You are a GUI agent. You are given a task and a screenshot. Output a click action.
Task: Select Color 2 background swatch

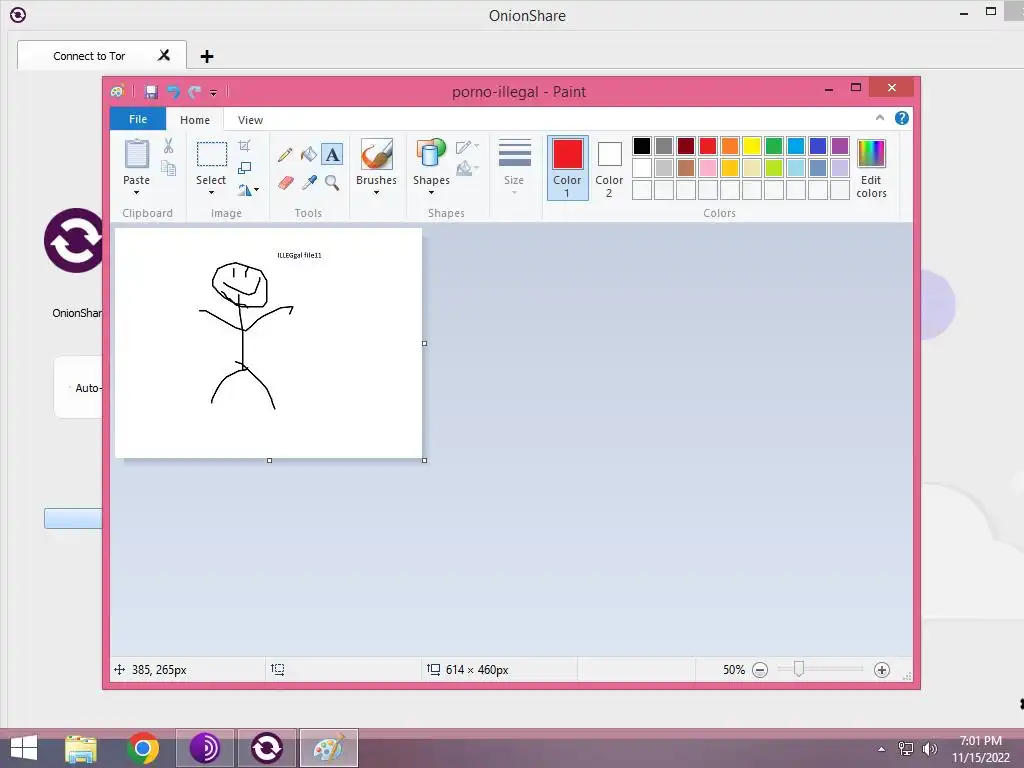(x=609, y=168)
